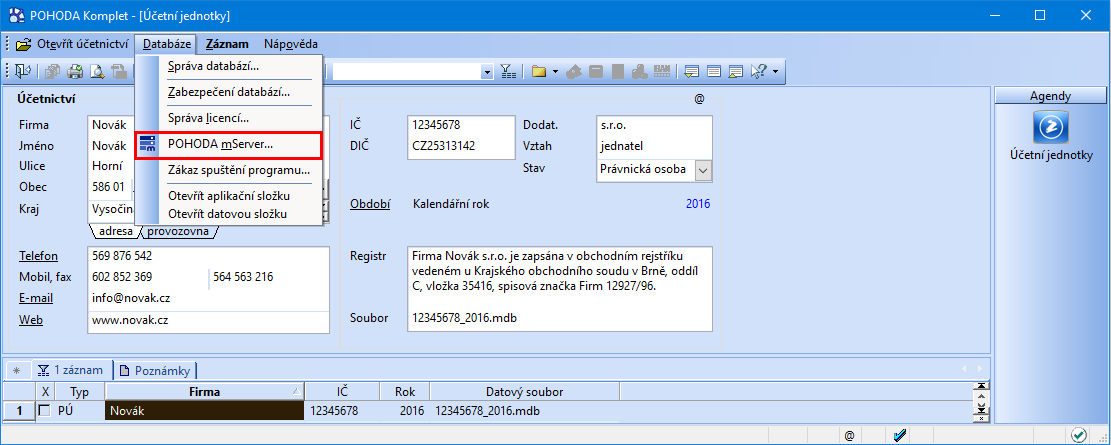Click the green circled check status icon
The image size is (1111, 445).
coord(1078,434)
